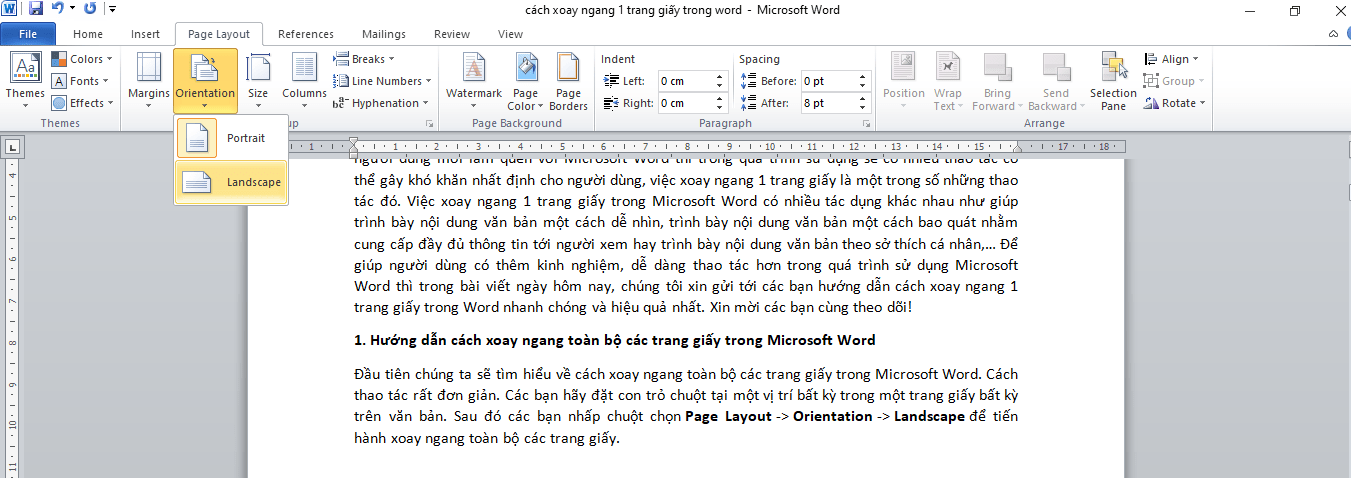
Task: Increase Left indent with up arrow
Action: (x=720, y=77)
